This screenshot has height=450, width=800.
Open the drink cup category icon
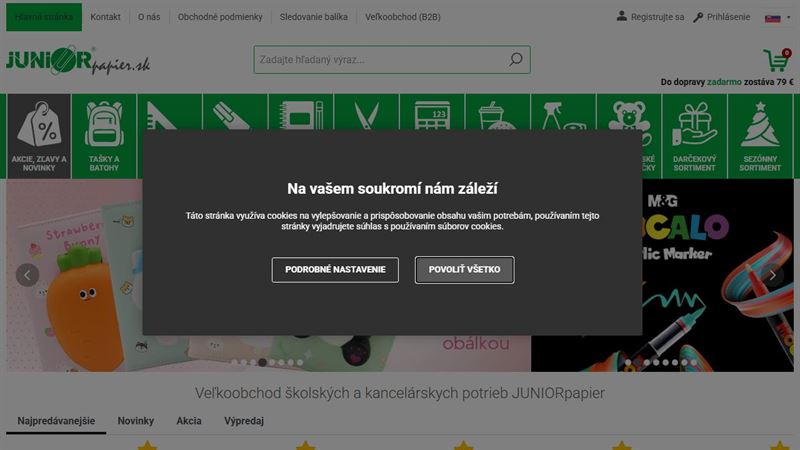coord(497,112)
